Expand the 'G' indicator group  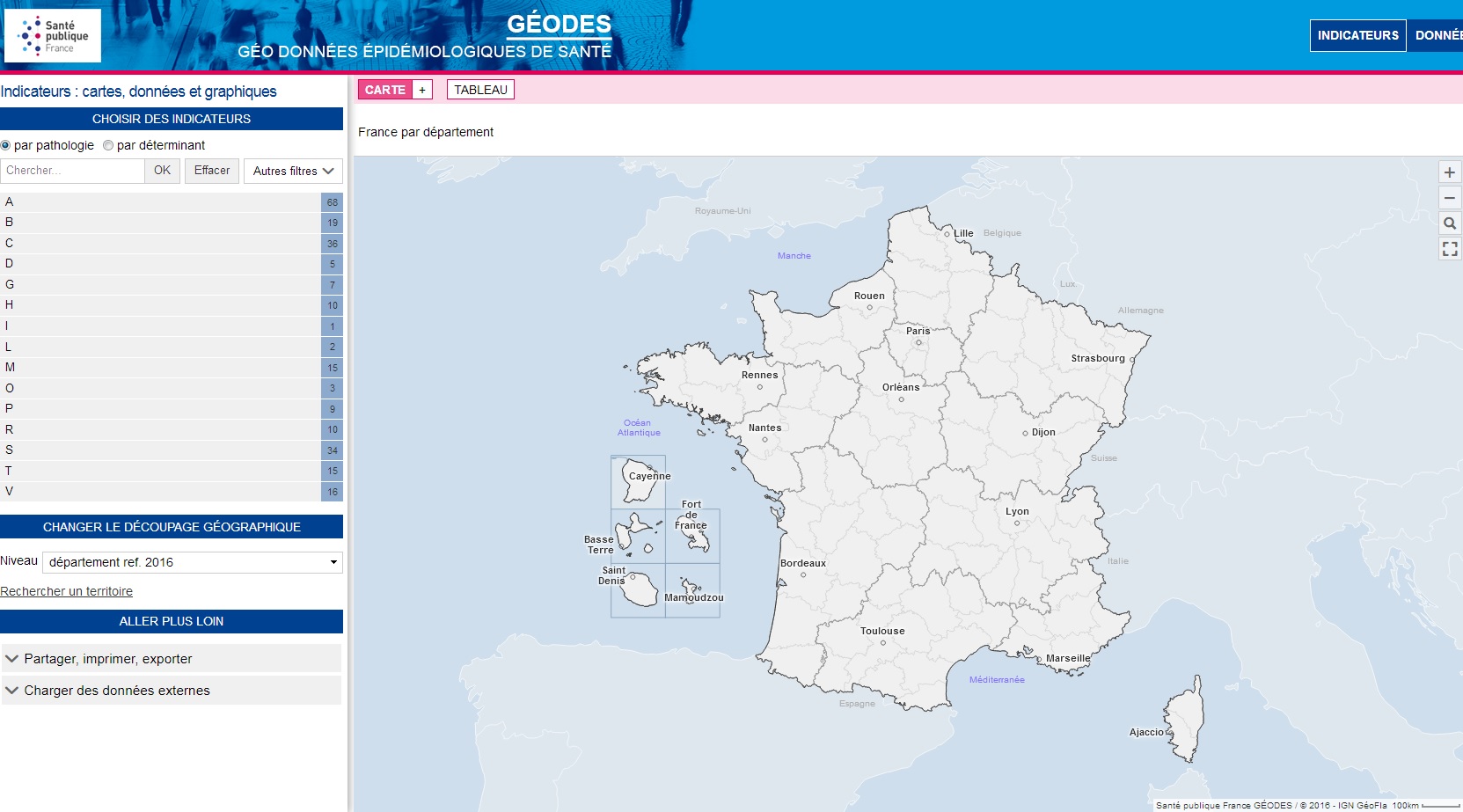[x=172, y=284]
